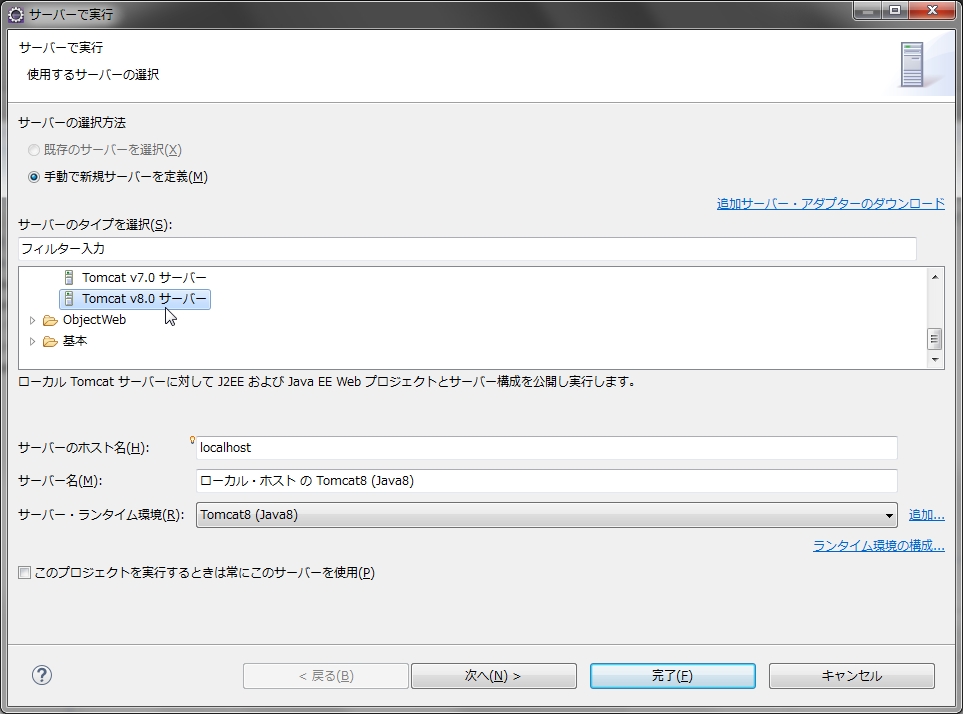Click the server list scroll down arrow
963x714 pixels.
(935, 360)
